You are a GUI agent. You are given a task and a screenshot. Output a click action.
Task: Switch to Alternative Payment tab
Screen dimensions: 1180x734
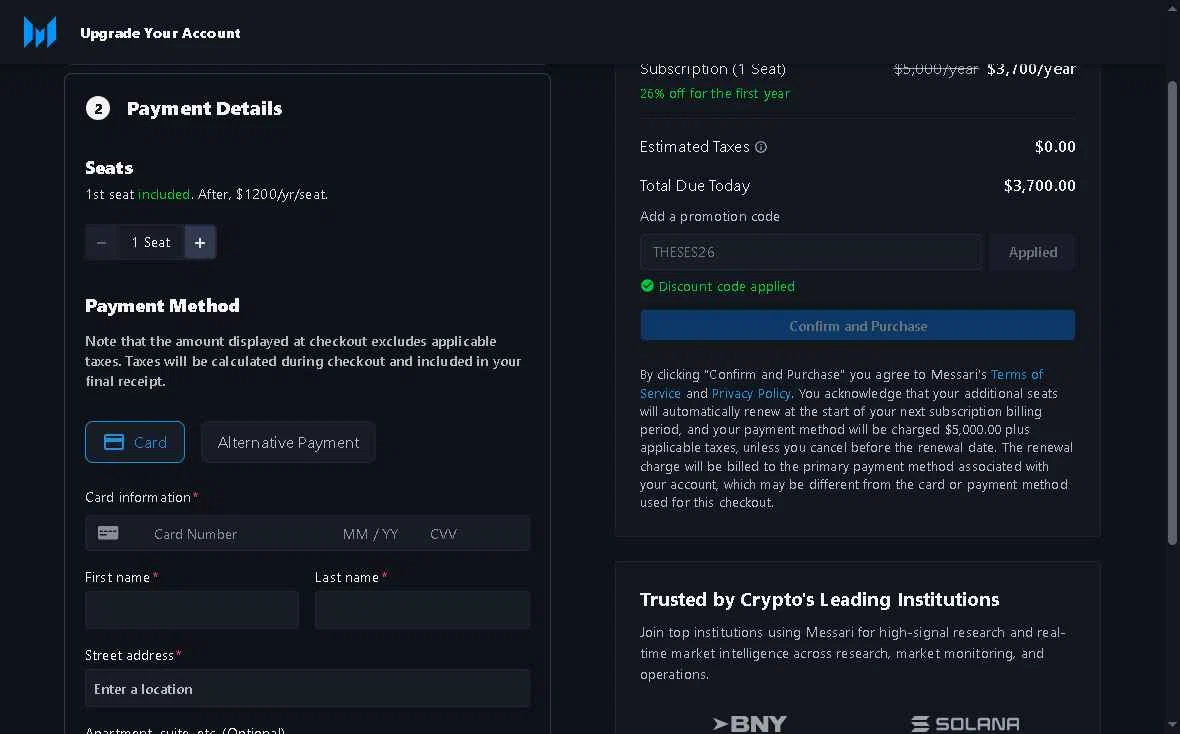pos(288,442)
